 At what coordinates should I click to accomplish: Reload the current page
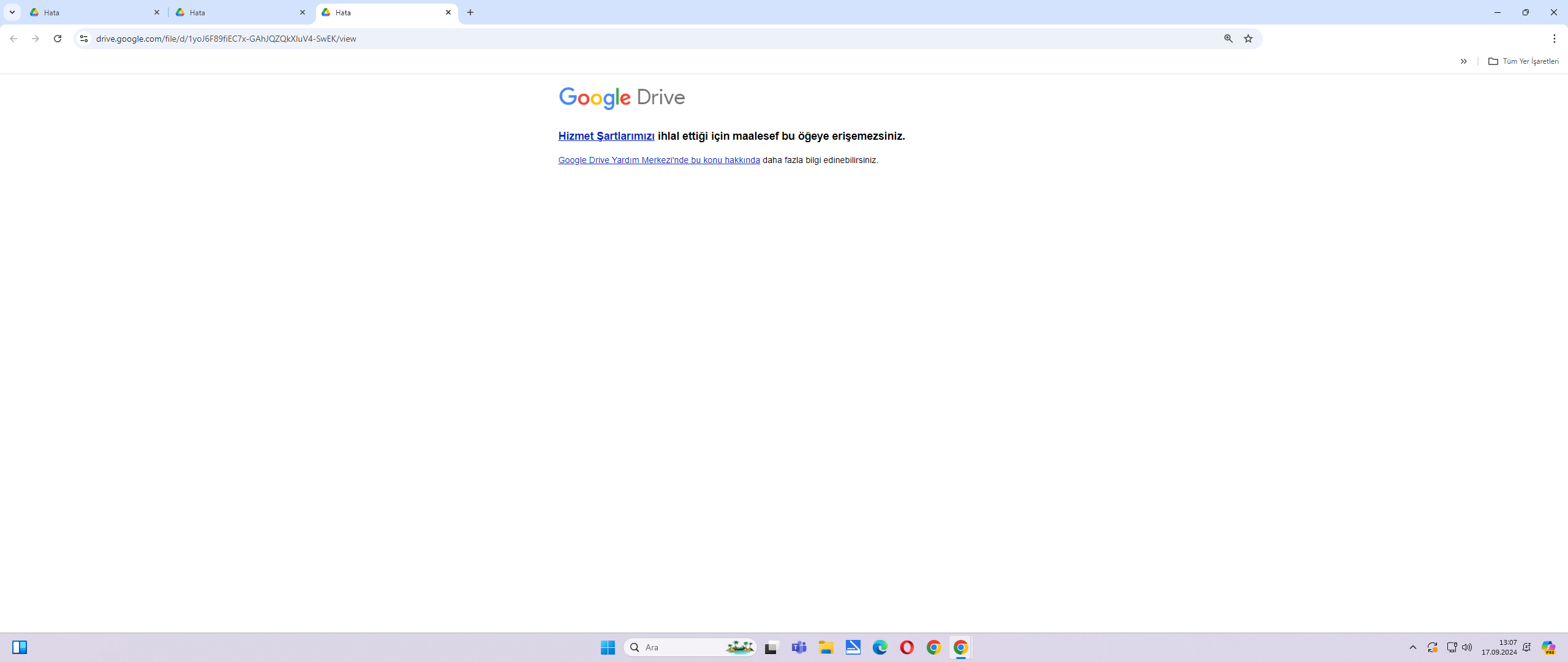58,39
